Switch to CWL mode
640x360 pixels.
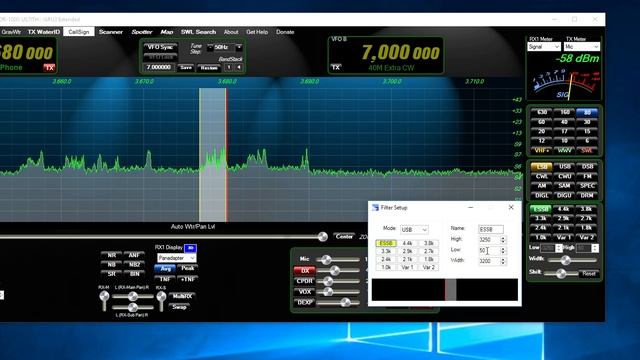(x=542, y=176)
